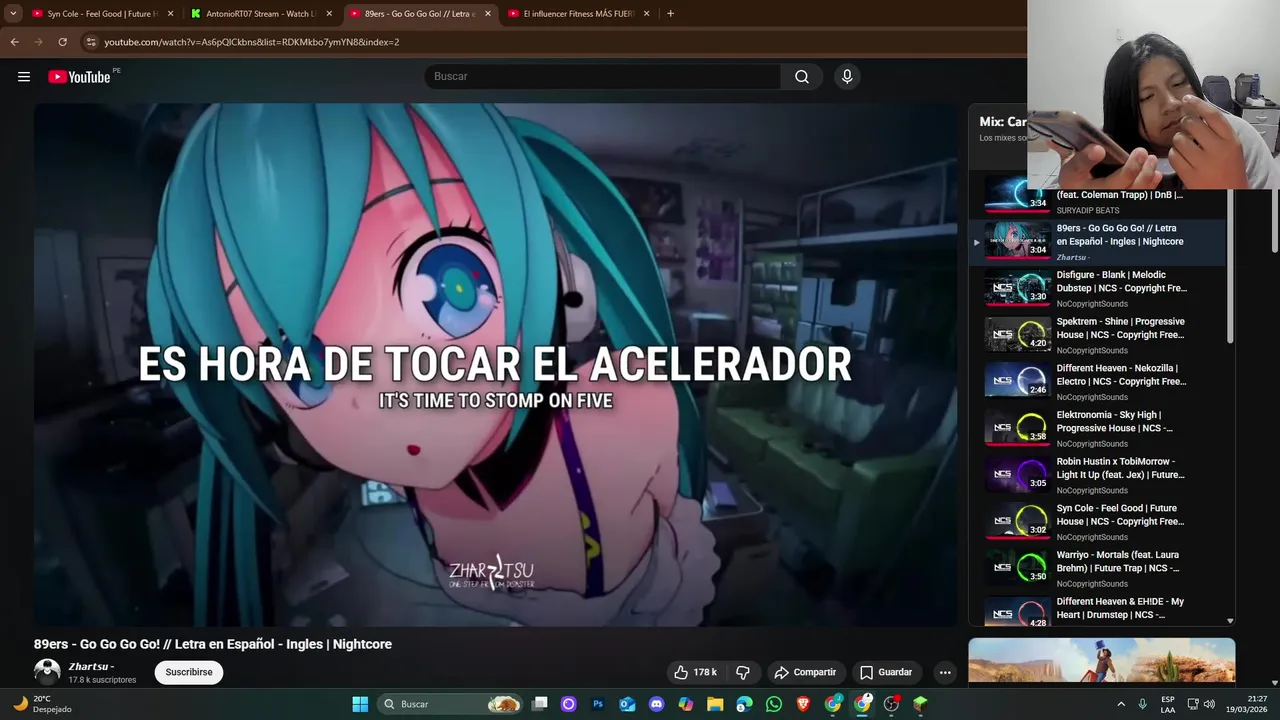Screen dimensions: 1280x720
Task: Open Task View on the taskbar
Action: (x=540, y=704)
